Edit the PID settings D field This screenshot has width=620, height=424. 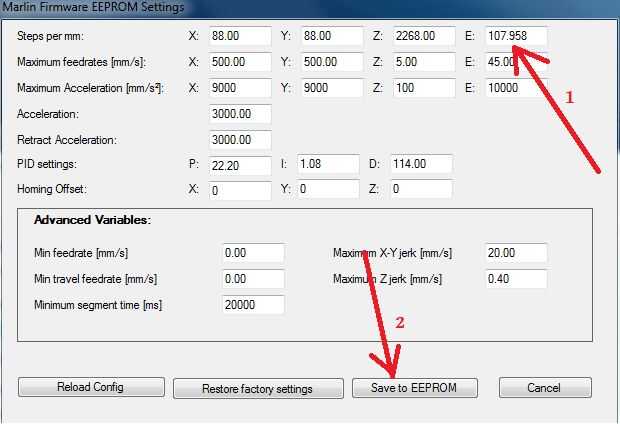tap(422, 164)
